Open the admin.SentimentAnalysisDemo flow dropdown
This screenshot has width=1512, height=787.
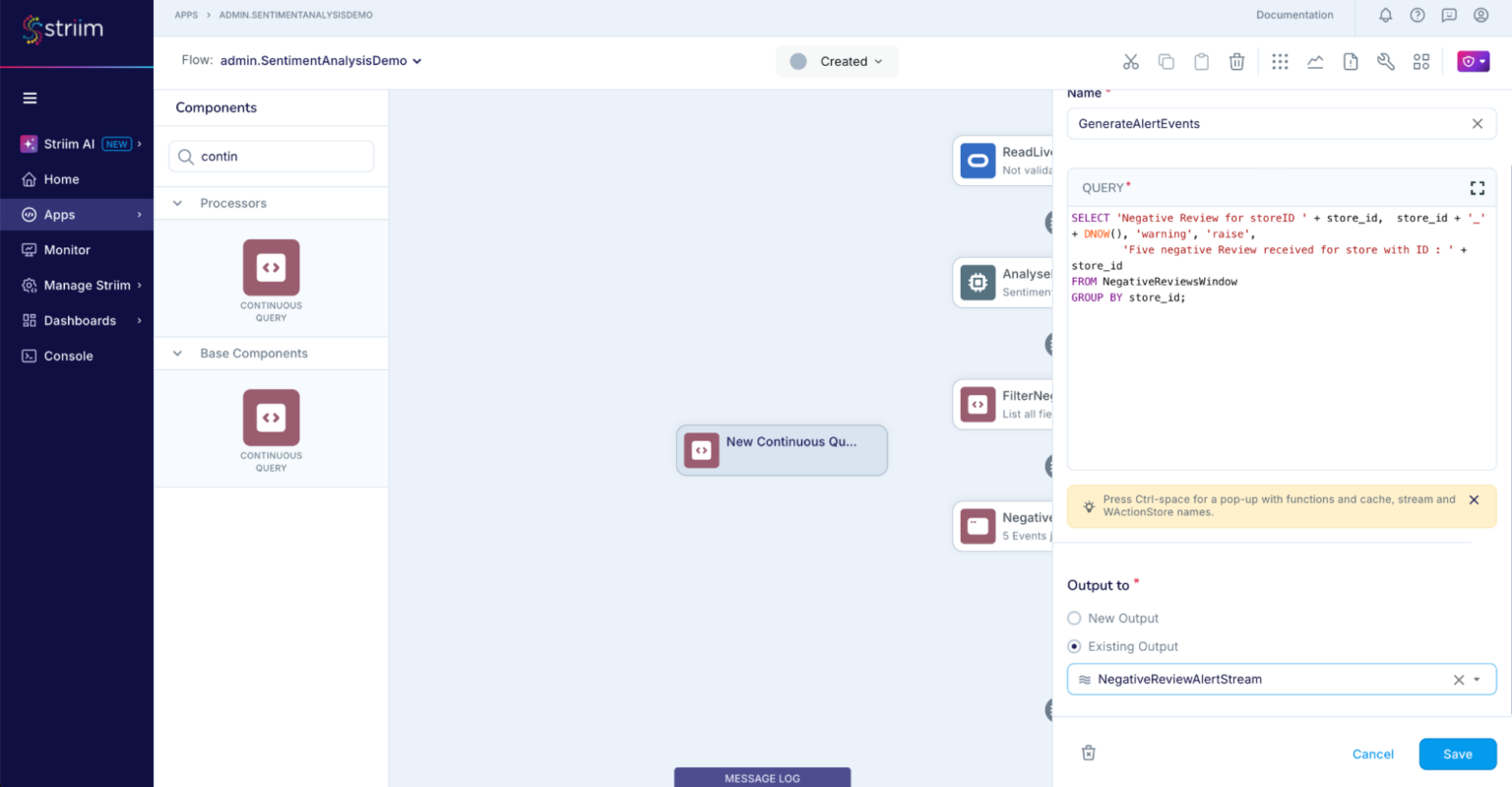(x=417, y=60)
